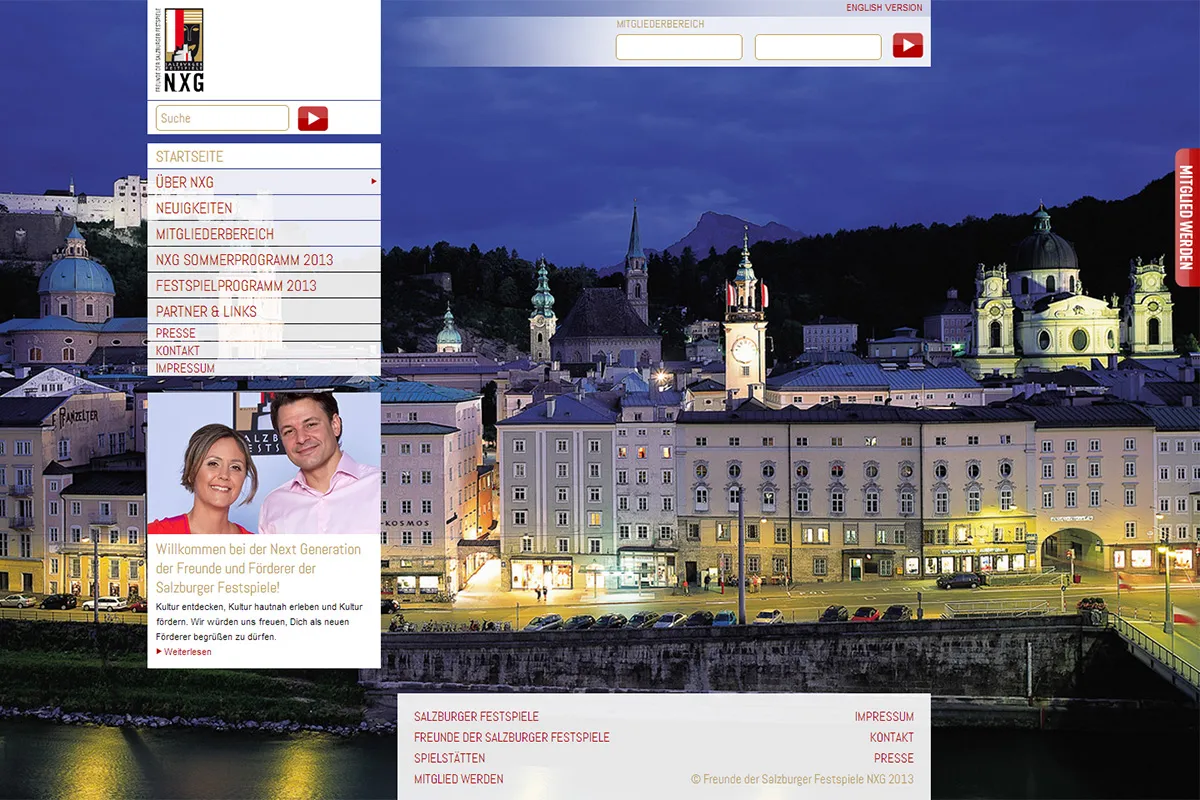Open the Salzburger Festspiele footer link
Image resolution: width=1200 pixels, height=800 pixels.
[x=476, y=717]
